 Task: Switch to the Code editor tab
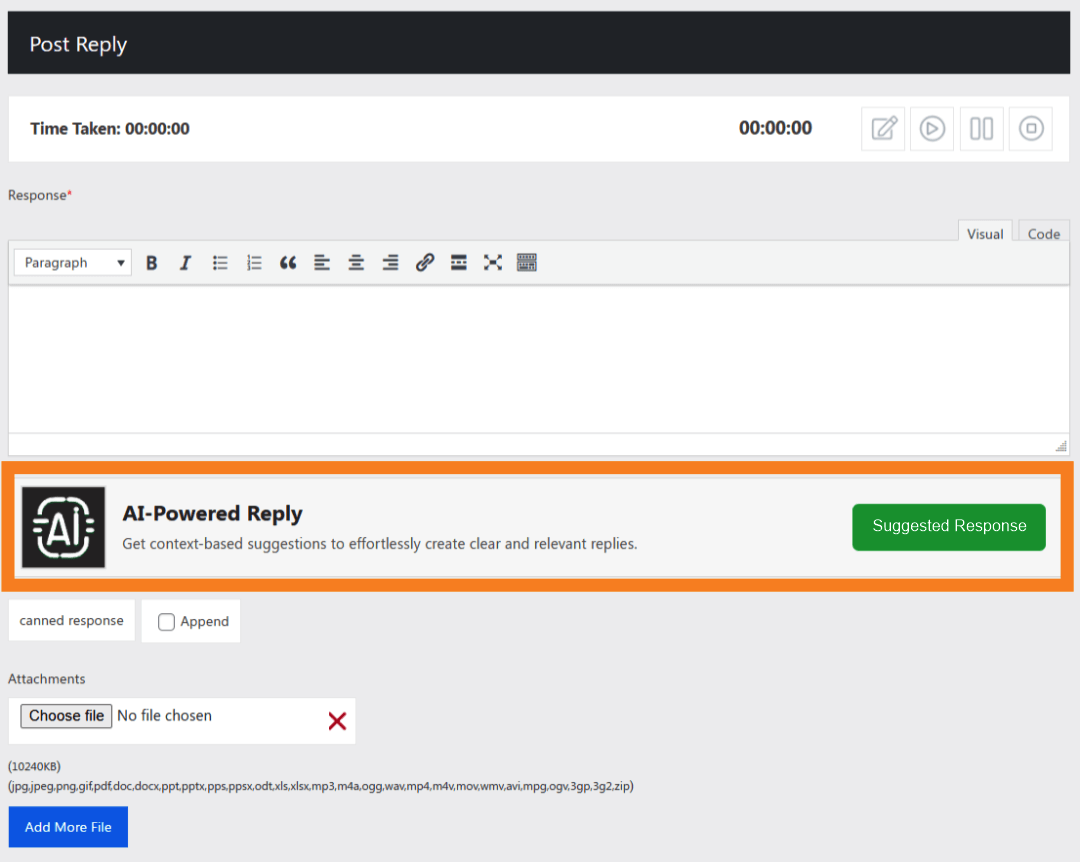[x=1043, y=234]
